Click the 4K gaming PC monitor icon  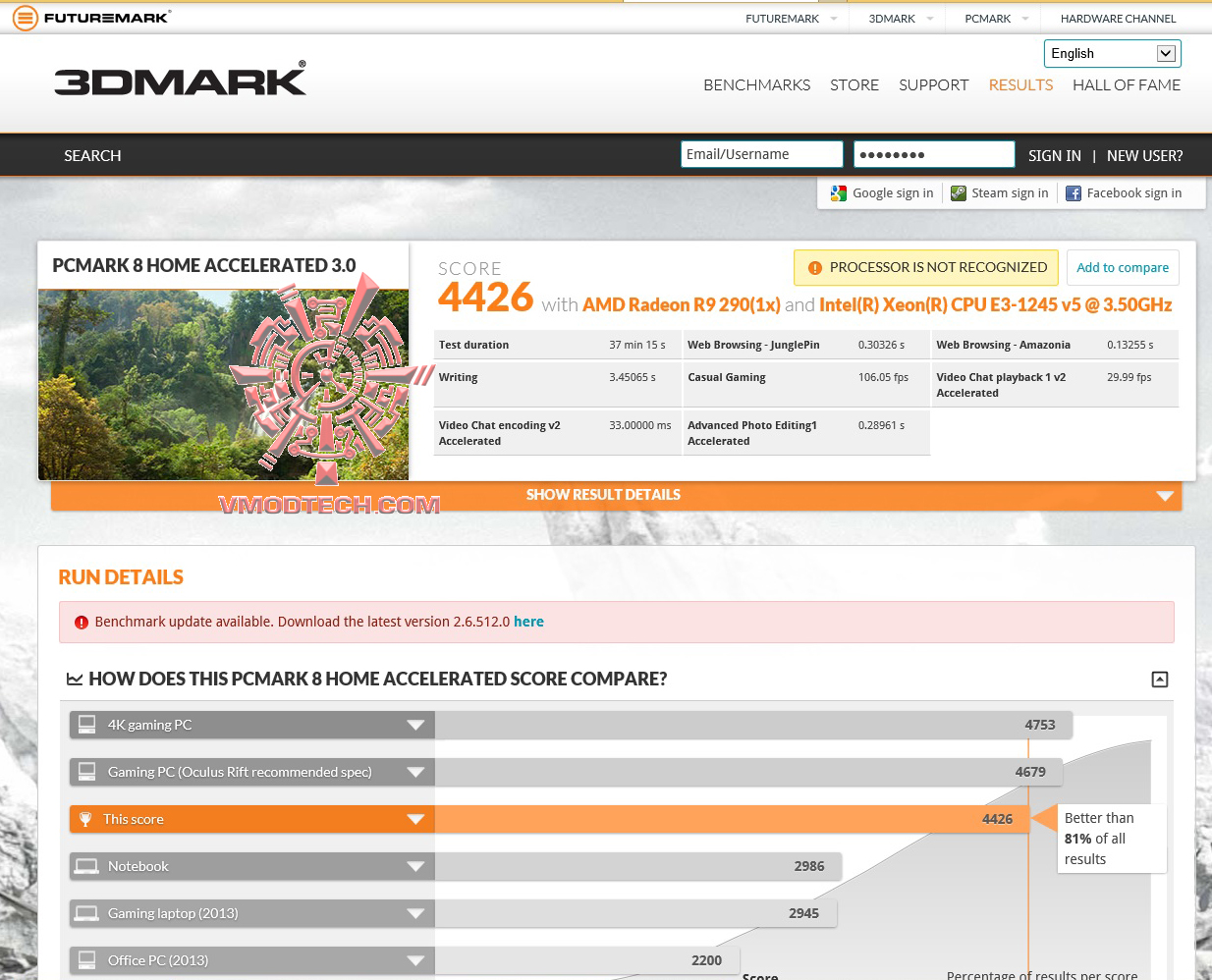click(86, 725)
